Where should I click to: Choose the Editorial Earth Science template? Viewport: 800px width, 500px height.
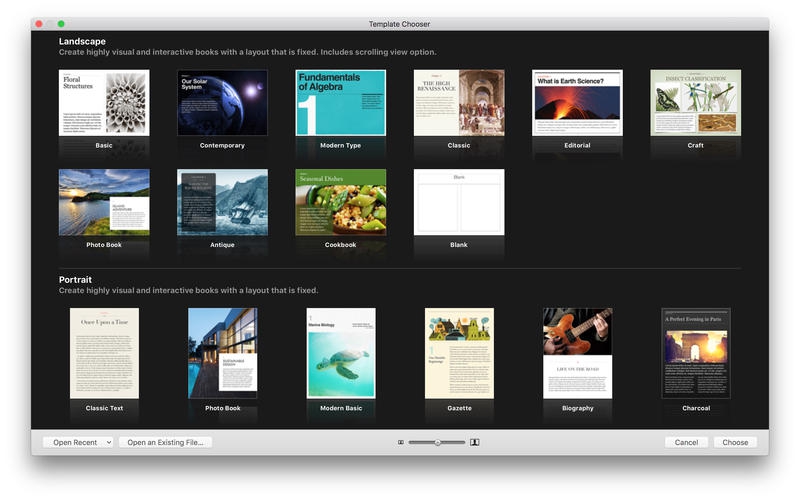coord(577,103)
